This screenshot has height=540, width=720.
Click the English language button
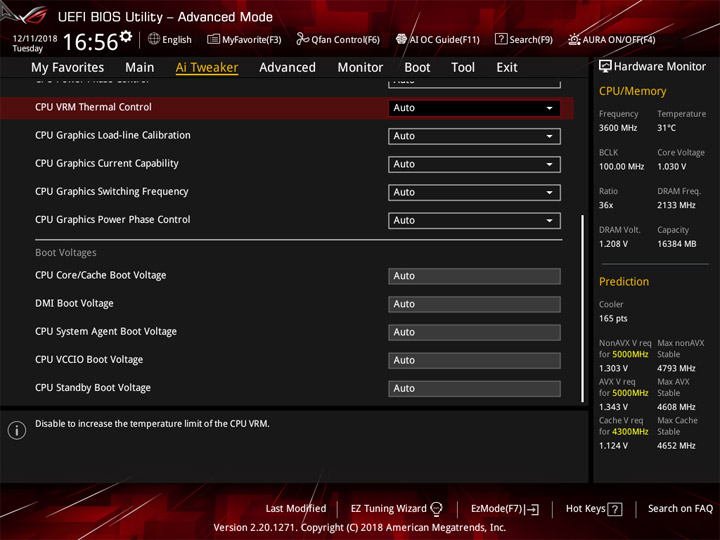click(170, 39)
